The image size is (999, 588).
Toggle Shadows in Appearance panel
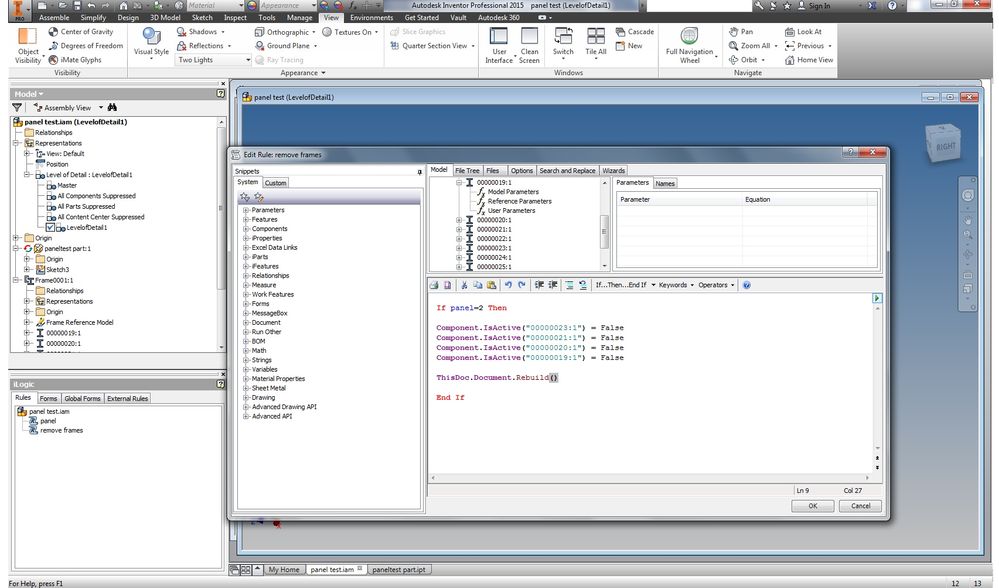click(x=200, y=32)
